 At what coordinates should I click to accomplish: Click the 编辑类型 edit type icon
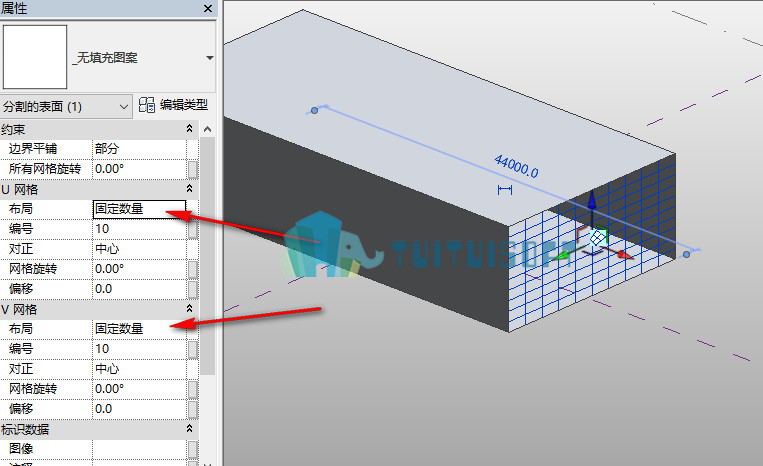click(x=146, y=105)
